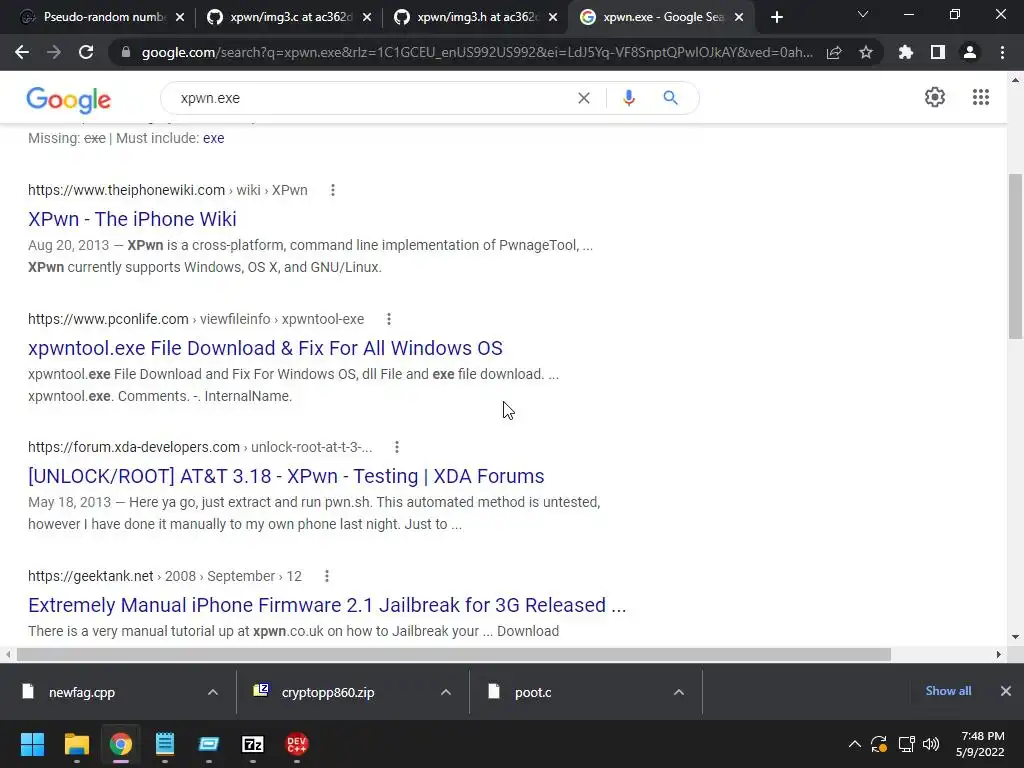
Task: Close the xpwn.exe Google Search tab
Action: (739, 17)
